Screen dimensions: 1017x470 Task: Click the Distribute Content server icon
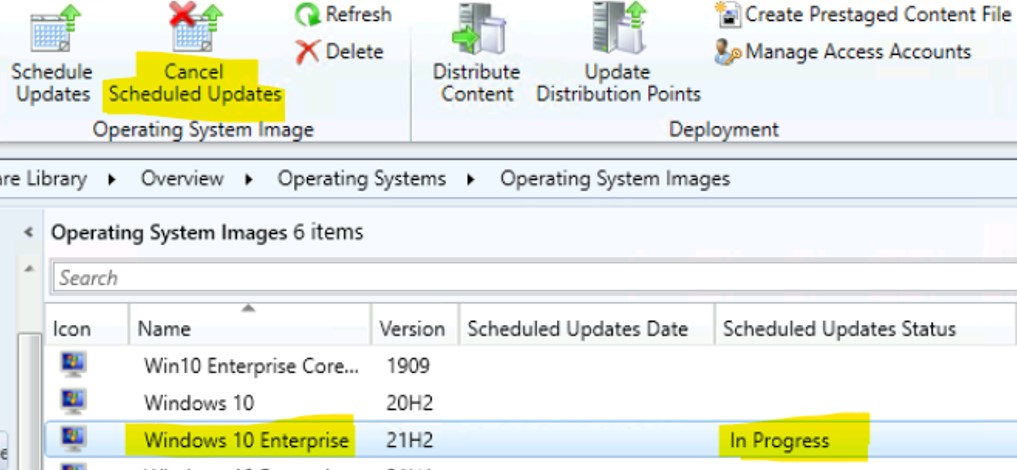coord(479,30)
